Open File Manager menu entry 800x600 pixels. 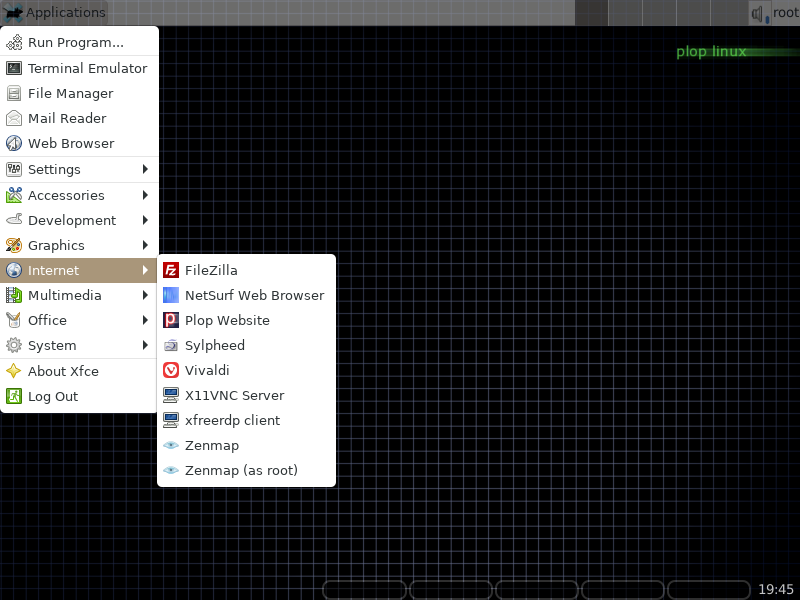pos(79,93)
